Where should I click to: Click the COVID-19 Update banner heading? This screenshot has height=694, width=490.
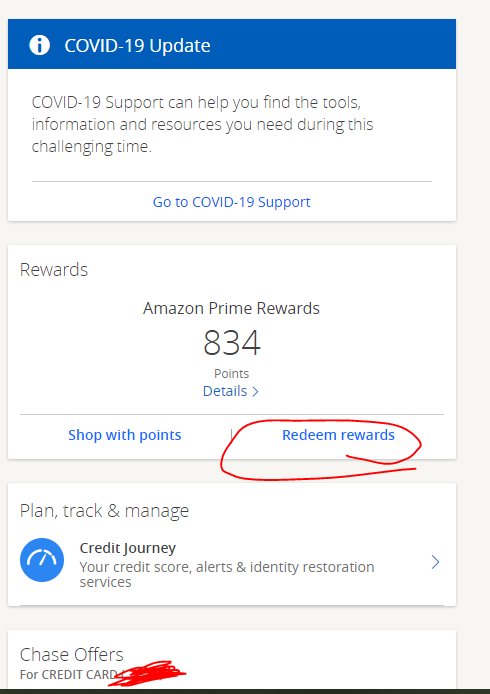pyautogui.click(x=137, y=46)
